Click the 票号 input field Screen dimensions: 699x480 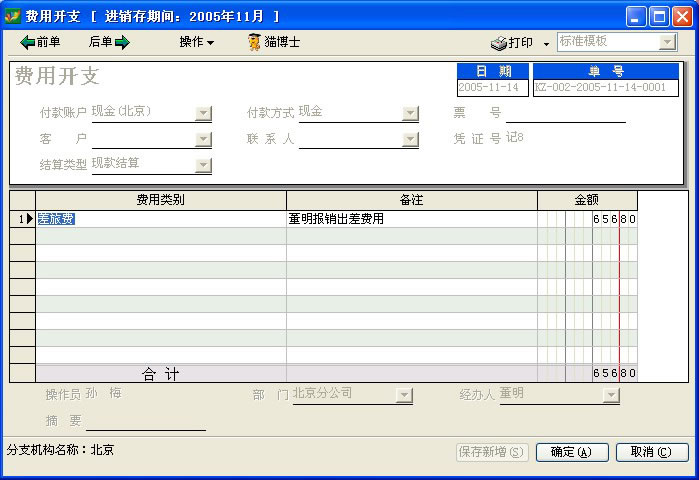(565, 113)
